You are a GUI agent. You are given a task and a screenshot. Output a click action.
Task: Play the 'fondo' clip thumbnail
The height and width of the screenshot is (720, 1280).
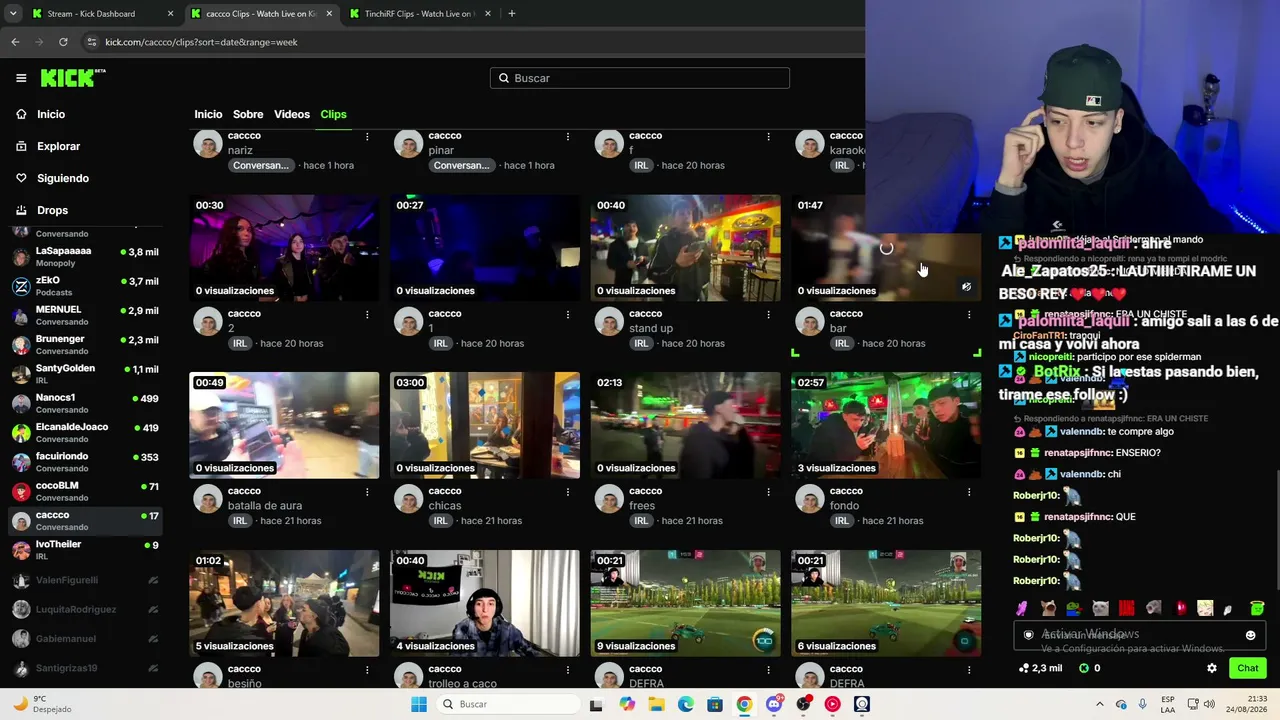(x=886, y=425)
